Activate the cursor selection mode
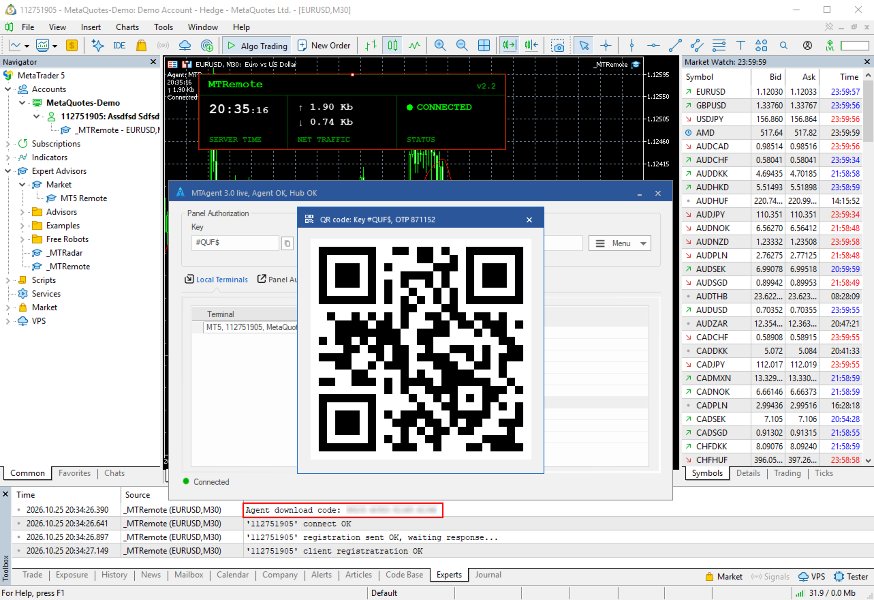The image size is (874, 600). [x=584, y=45]
